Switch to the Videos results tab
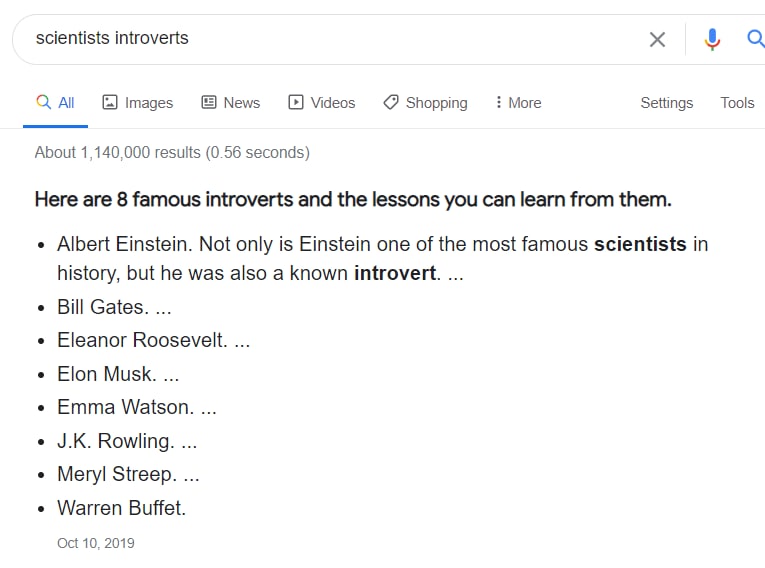This screenshot has width=765, height=568. 322,103
